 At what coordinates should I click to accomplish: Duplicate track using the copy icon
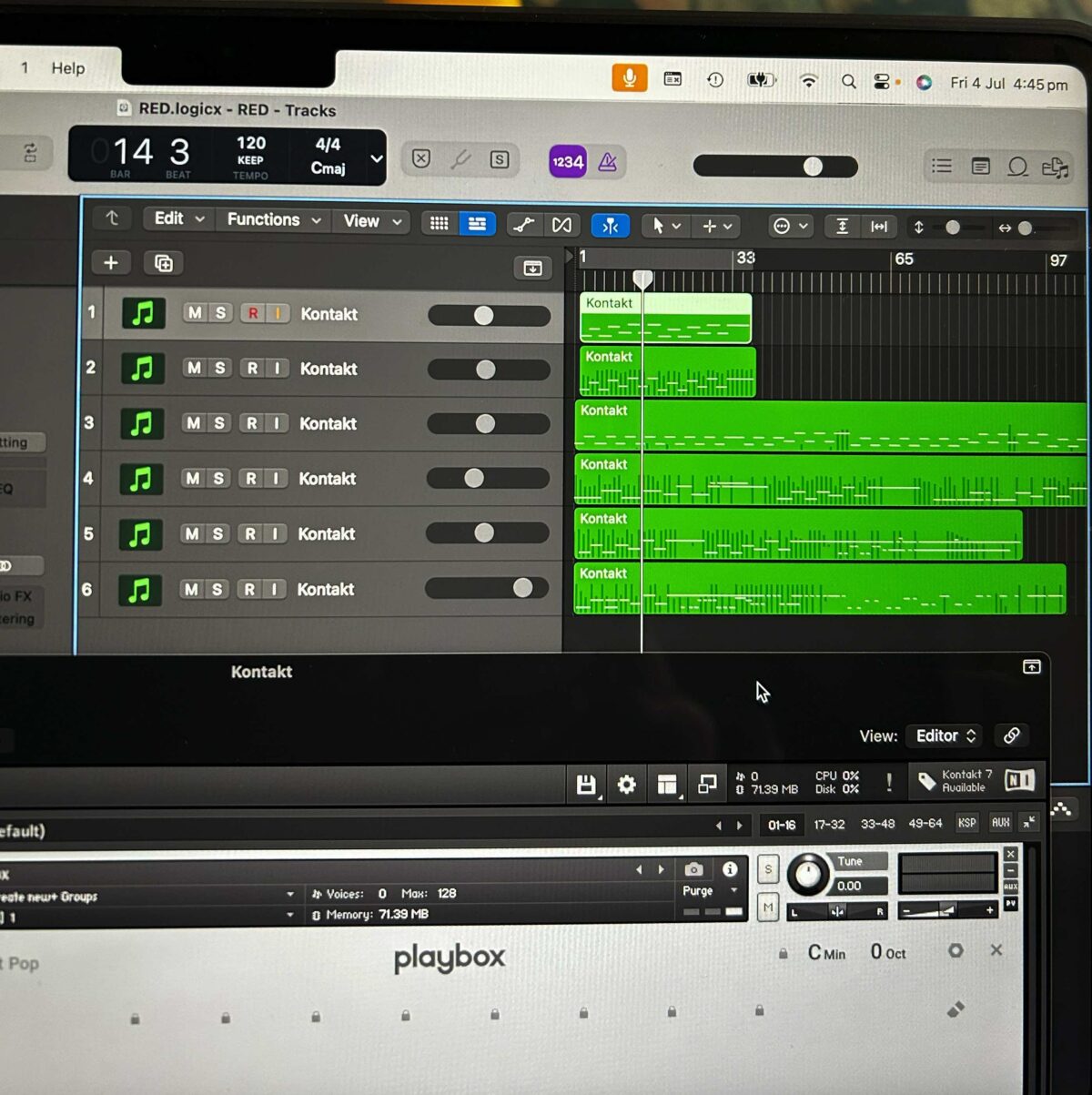[164, 263]
